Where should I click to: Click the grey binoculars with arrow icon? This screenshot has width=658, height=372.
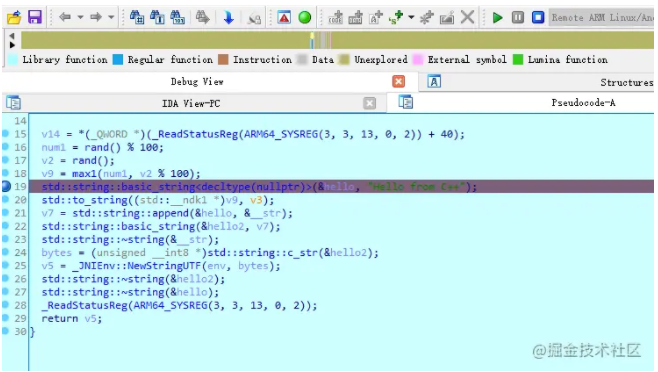click(203, 17)
